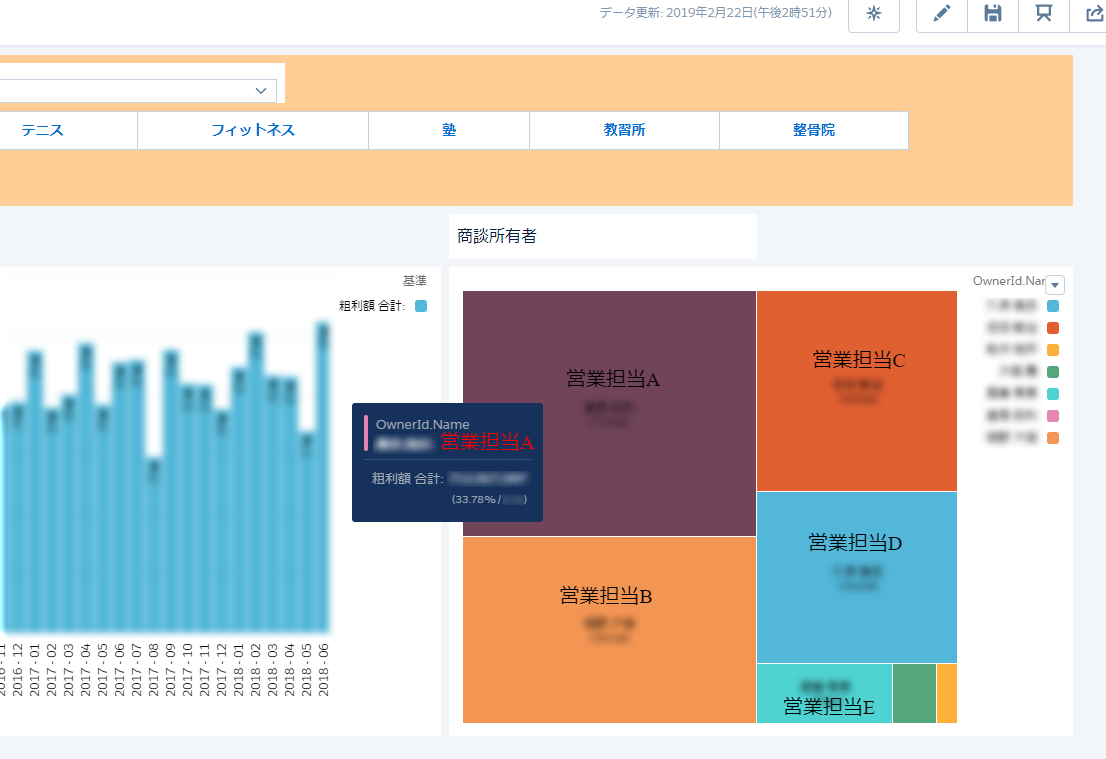This screenshot has width=1106, height=759.
Task: Select the 教習所 filter option
Action: tap(624, 130)
